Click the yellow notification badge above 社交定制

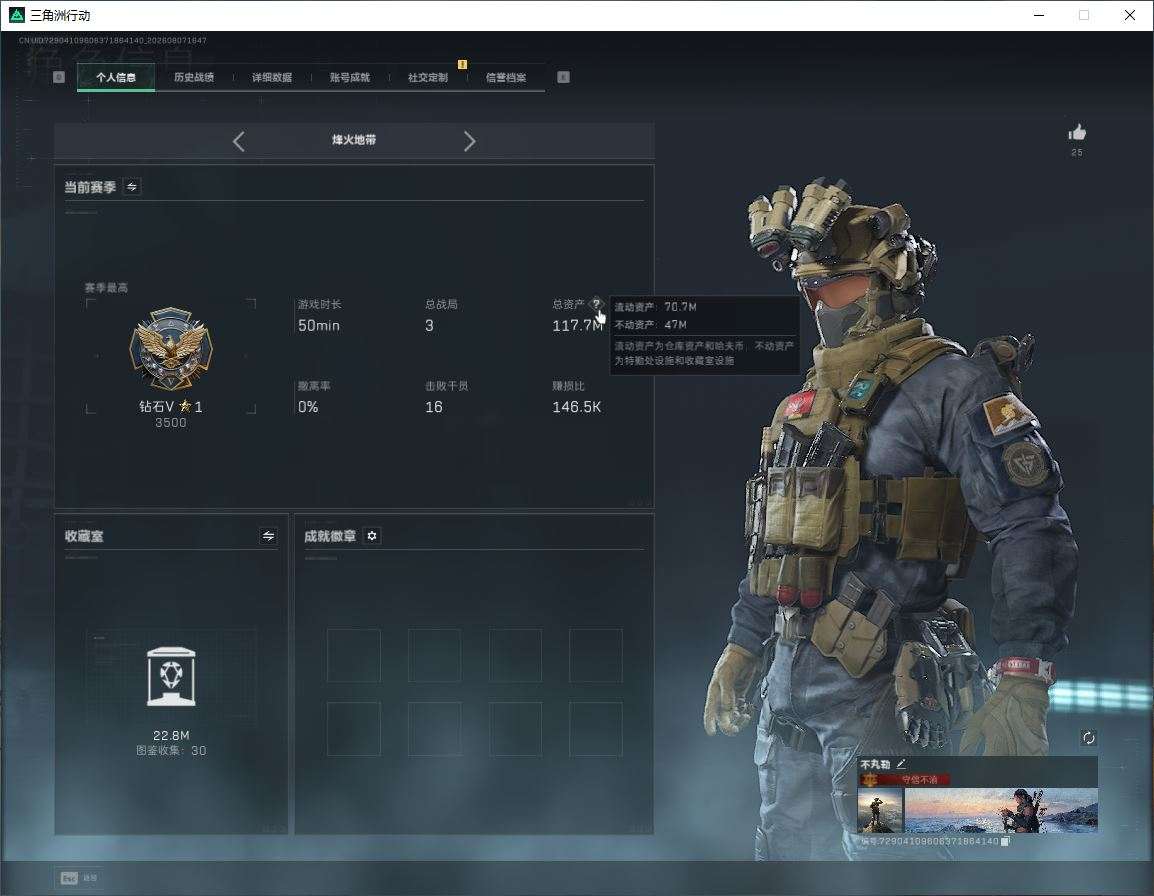462,64
